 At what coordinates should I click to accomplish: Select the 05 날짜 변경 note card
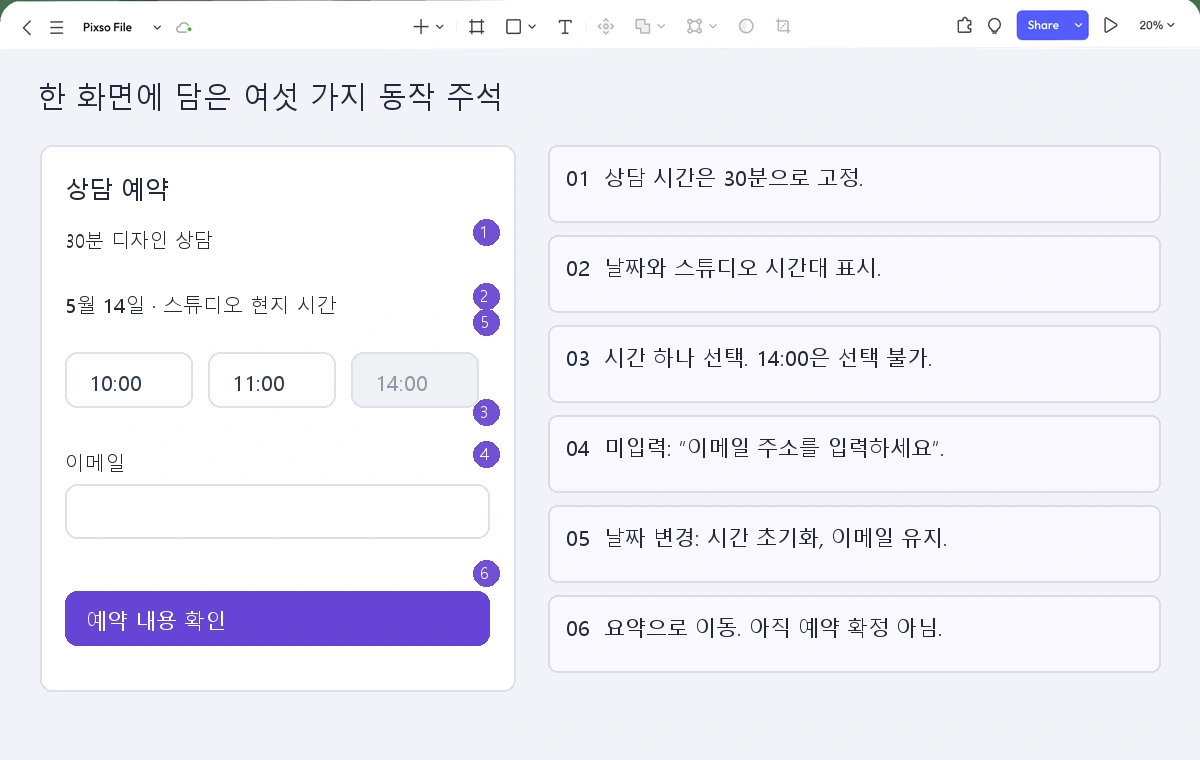click(x=854, y=544)
